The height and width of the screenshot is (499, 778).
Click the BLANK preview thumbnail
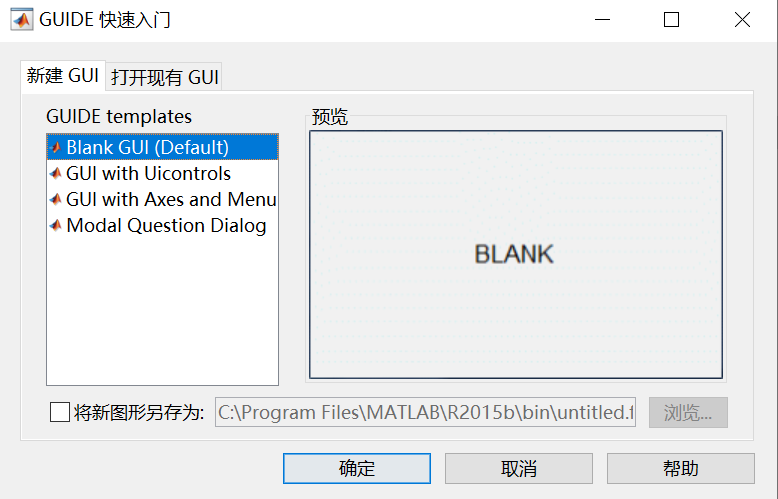tap(516, 254)
